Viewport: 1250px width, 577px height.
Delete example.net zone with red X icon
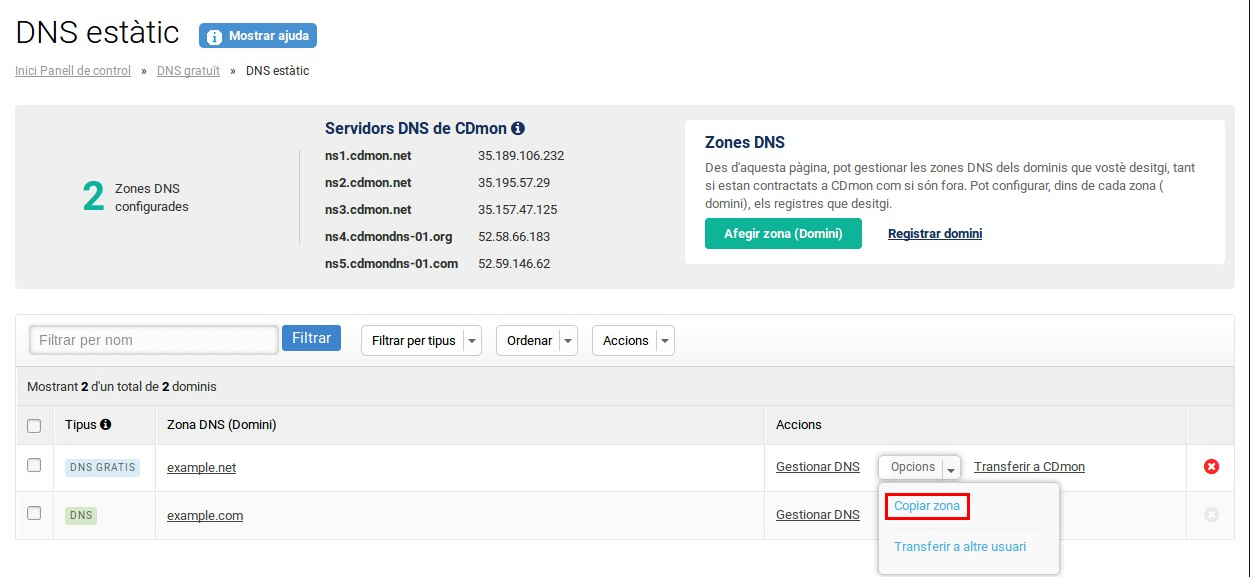click(x=1211, y=467)
